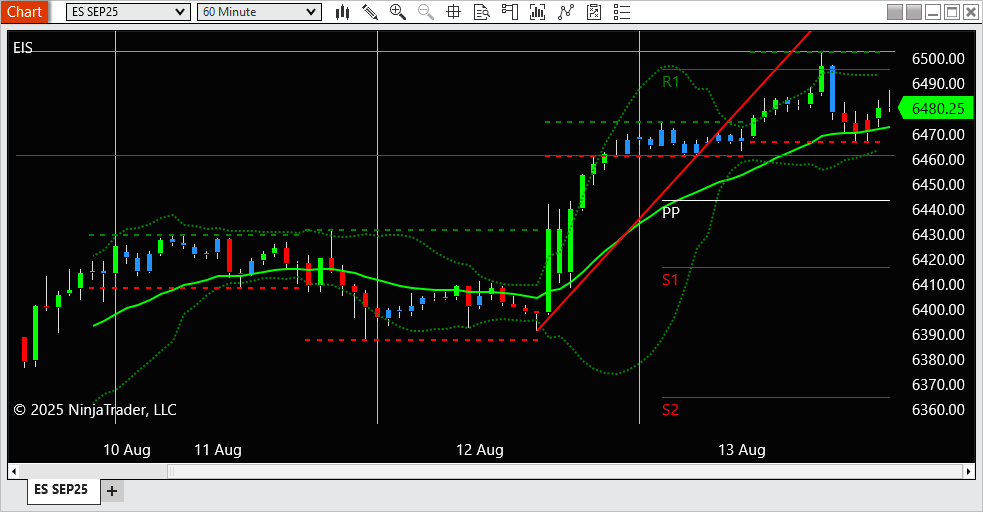Open the Chart Trader icon
This screenshot has width=983, height=512.
510,12
